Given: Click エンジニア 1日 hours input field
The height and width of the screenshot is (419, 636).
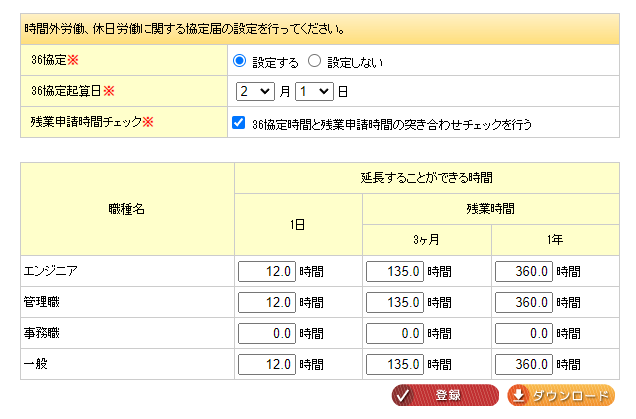Looking at the screenshot, I should [267, 270].
